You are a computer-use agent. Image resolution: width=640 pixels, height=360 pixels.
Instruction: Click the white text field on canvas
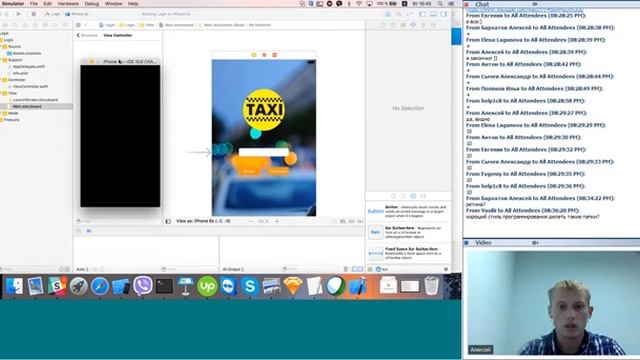pos(263,152)
